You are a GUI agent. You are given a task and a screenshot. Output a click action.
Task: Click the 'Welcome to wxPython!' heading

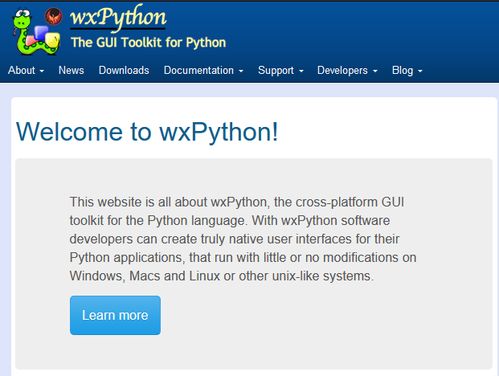[x=147, y=132]
